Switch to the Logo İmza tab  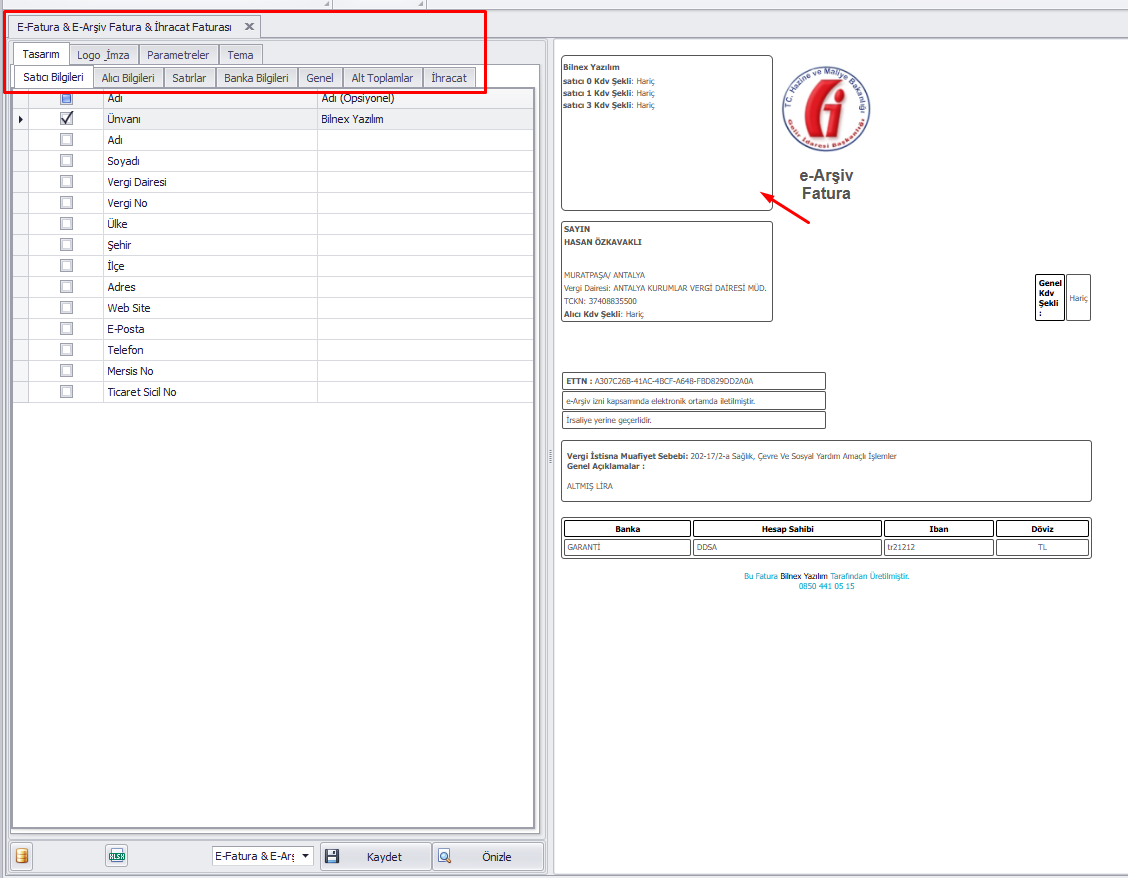(x=103, y=55)
